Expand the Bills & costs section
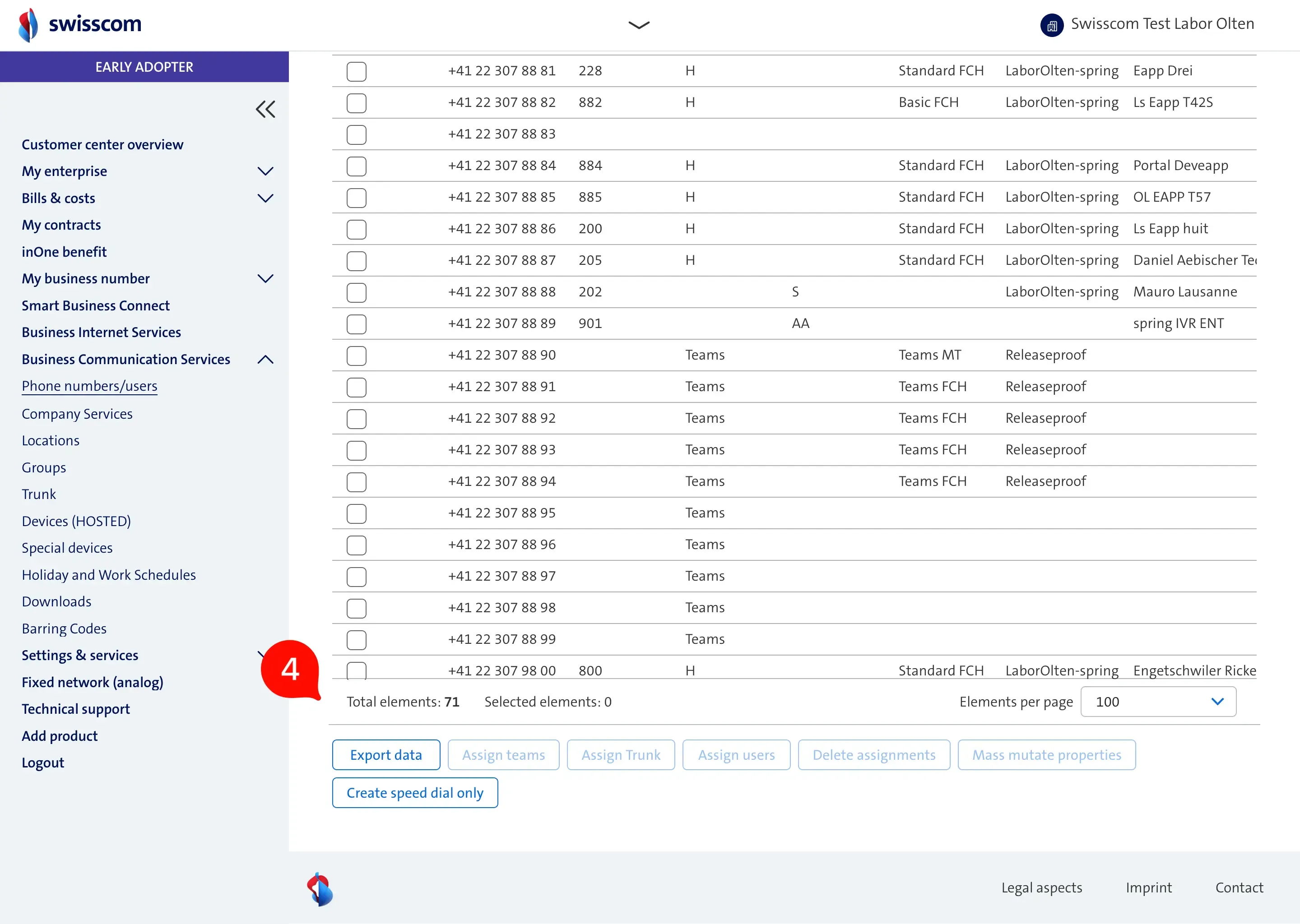 pyautogui.click(x=265, y=198)
